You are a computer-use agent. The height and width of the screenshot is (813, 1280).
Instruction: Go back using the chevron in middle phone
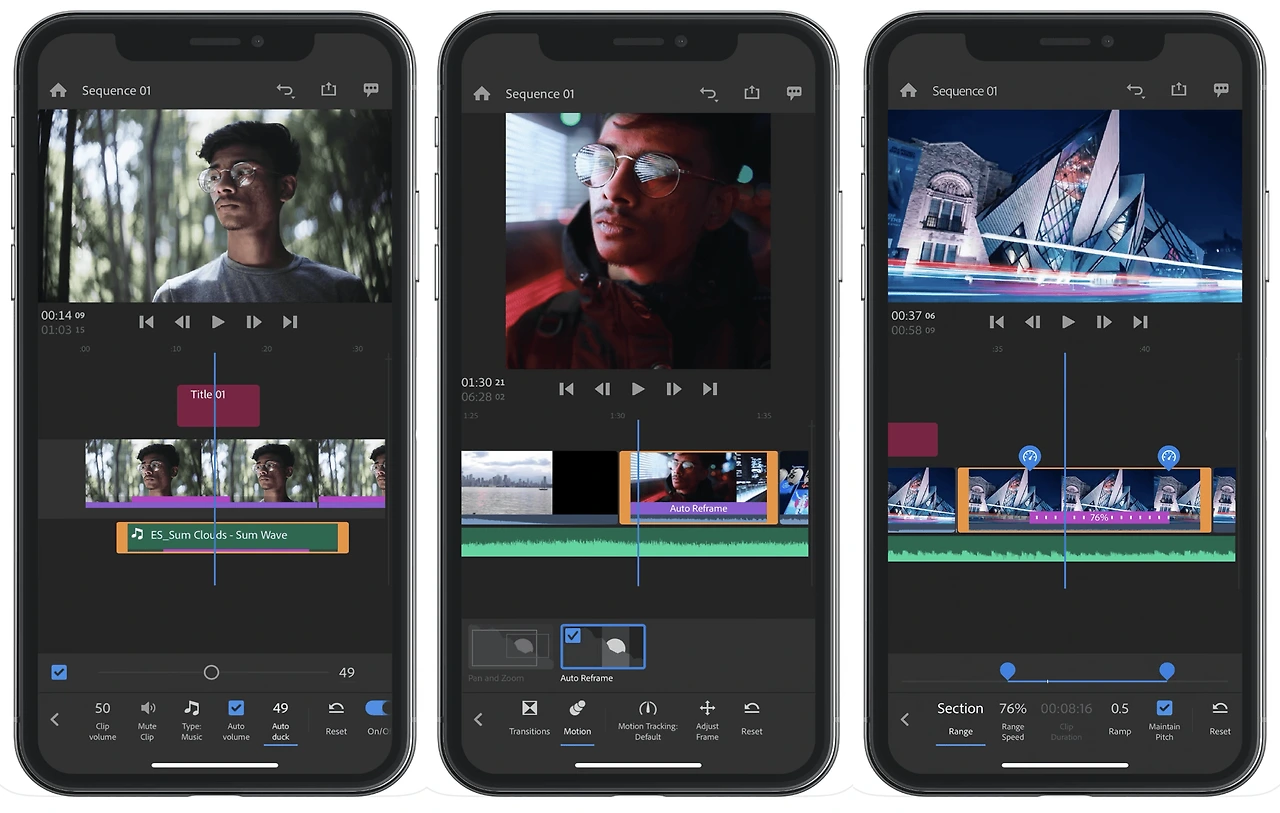coord(478,719)
